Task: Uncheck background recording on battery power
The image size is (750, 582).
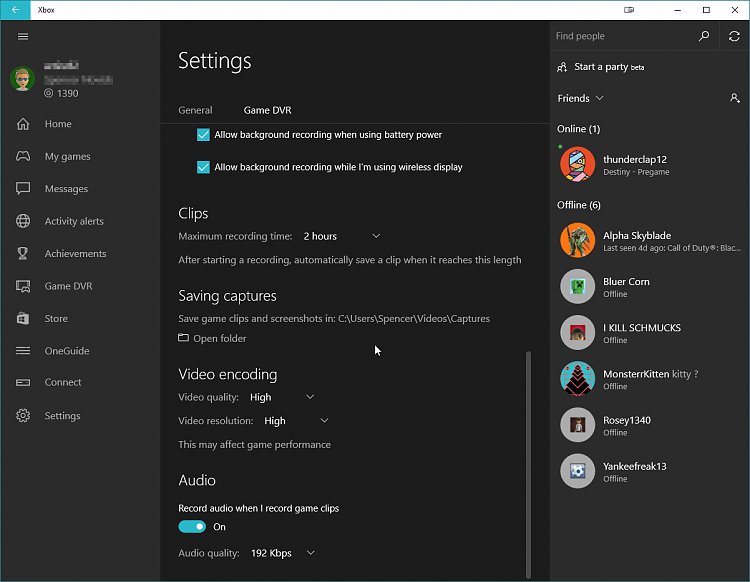Action: (x=203, y=135)
